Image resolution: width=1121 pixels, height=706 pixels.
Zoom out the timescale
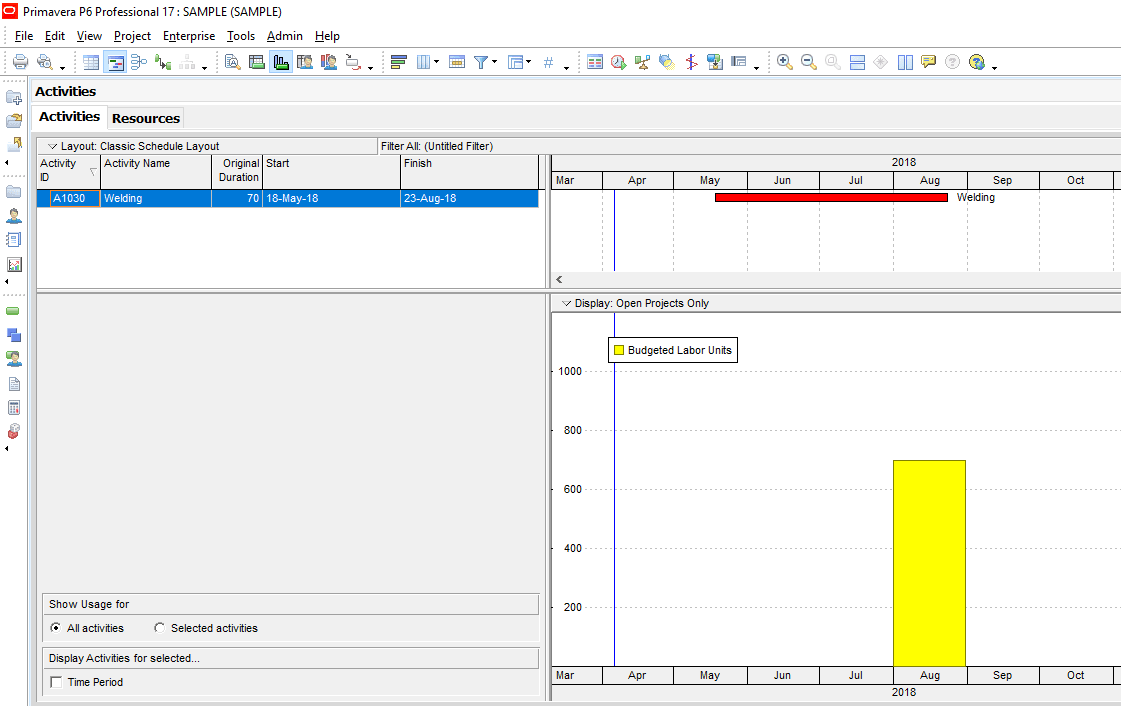[809, 62]
